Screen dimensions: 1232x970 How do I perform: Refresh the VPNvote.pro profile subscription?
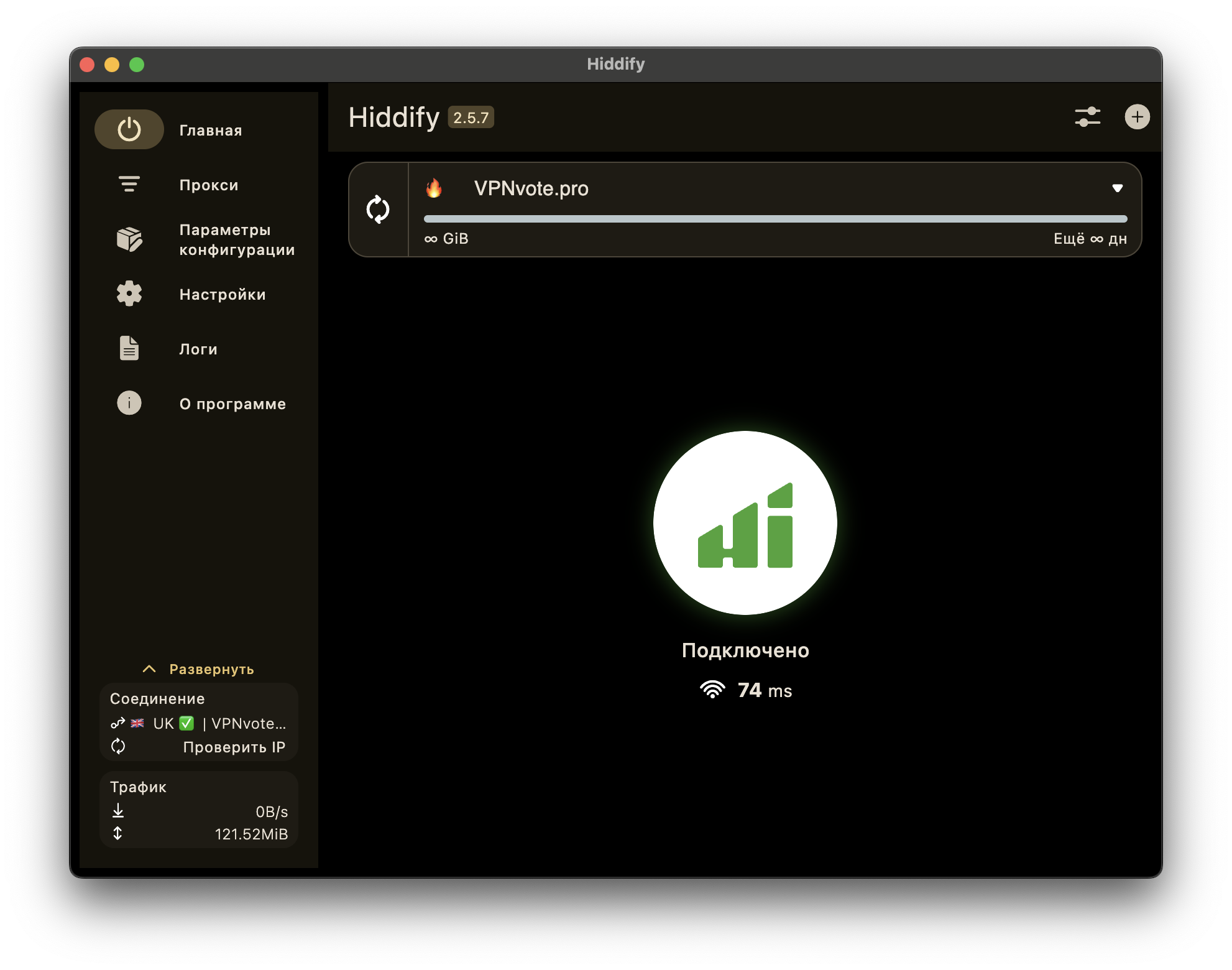(378, 210)
